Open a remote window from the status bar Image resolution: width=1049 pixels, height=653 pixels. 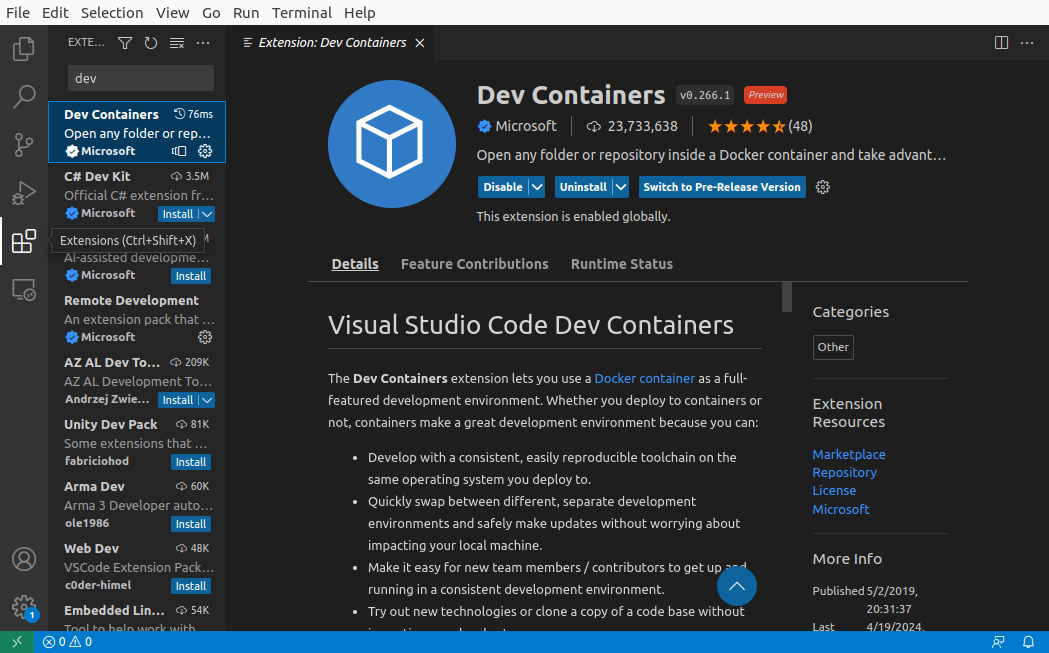click(x=16, y=642)
